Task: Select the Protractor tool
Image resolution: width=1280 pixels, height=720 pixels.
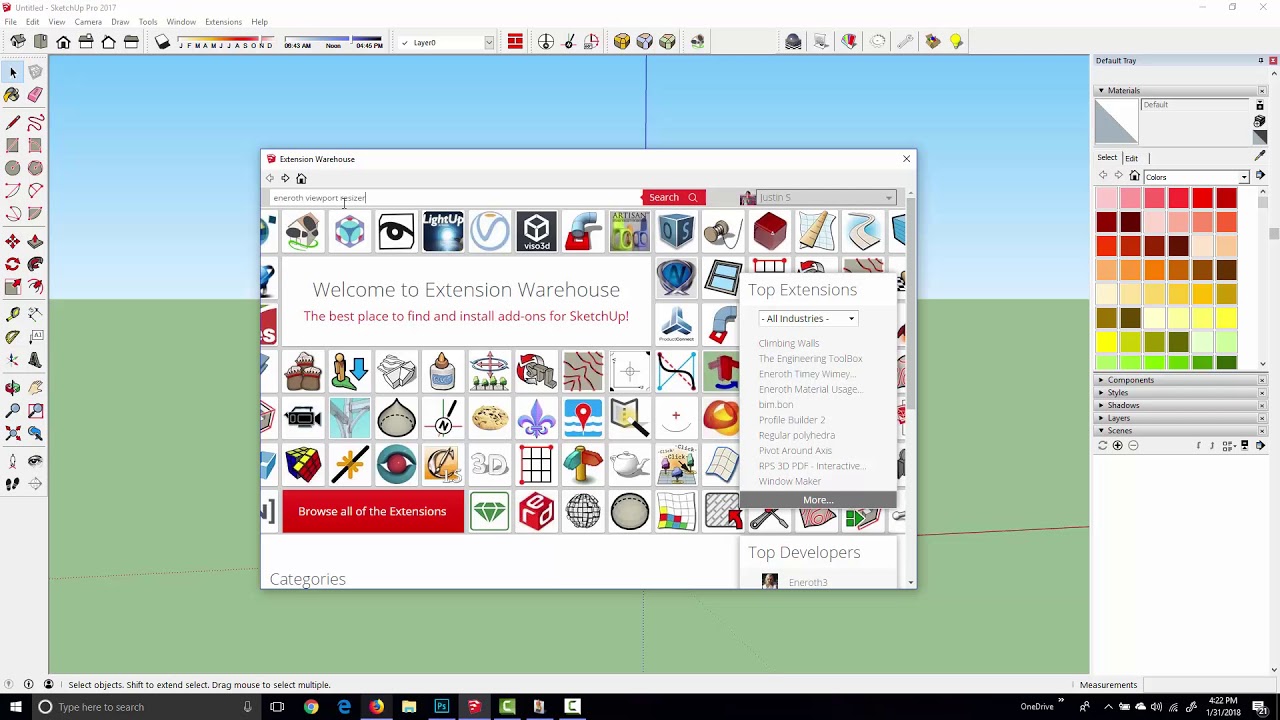Action: pos(13,337)
